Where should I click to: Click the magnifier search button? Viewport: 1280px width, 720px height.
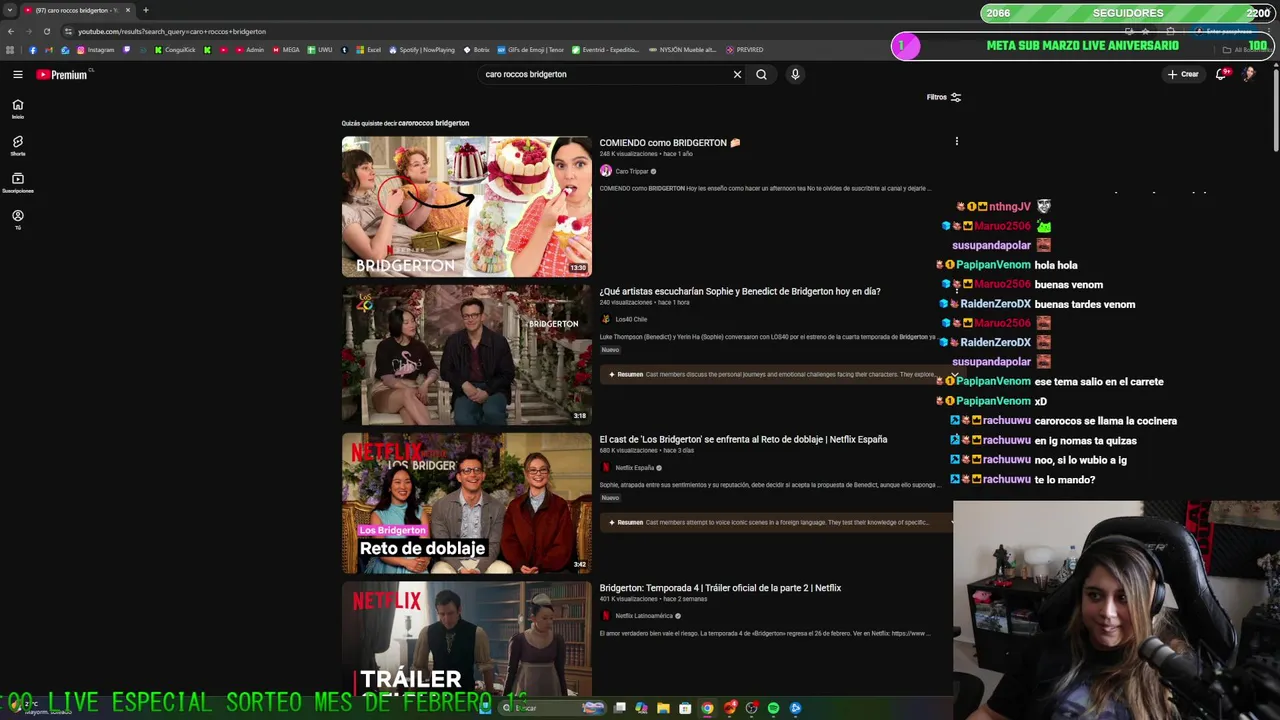click(x=761, y=74)
